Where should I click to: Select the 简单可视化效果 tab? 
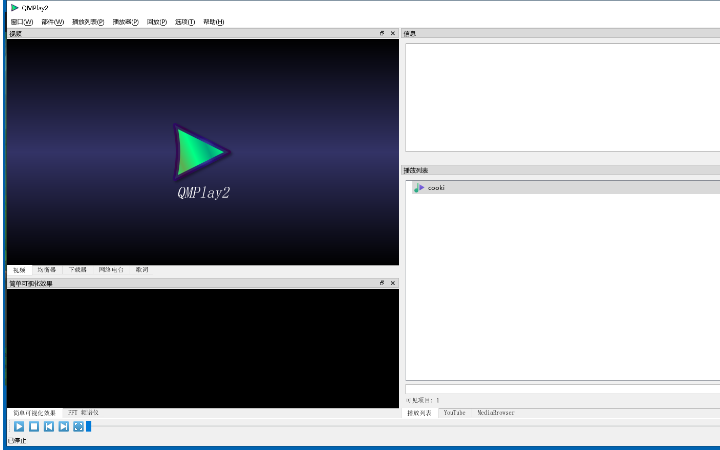[x=34, y=413]
